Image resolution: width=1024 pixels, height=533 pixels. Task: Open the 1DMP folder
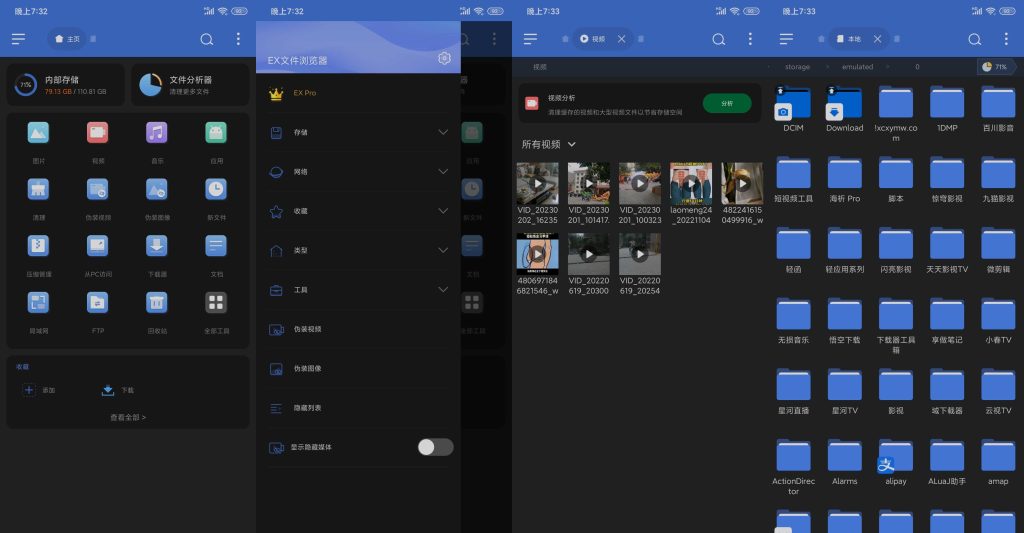pos(947,103)
